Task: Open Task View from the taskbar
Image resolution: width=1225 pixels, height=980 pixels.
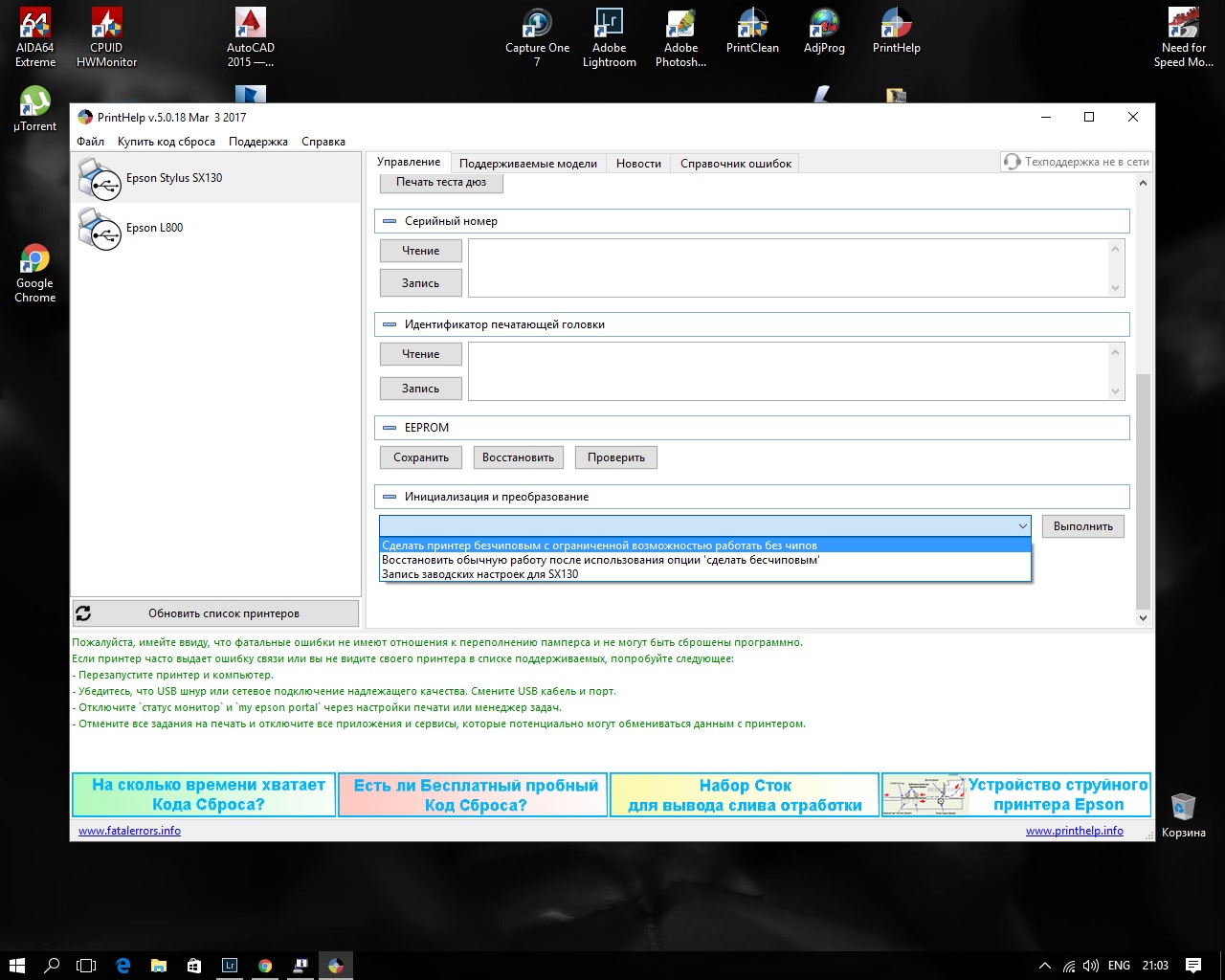Action: (86, 966)
